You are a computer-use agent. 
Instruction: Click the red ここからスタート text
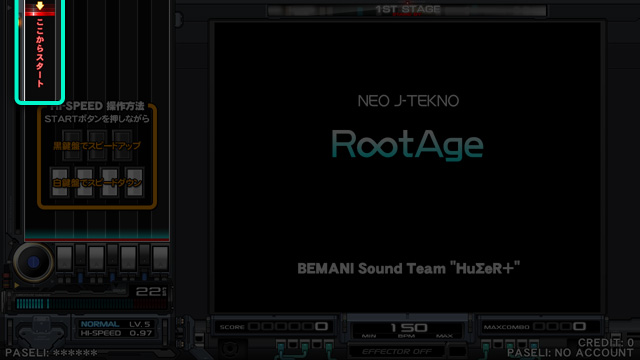coord(40,53)
